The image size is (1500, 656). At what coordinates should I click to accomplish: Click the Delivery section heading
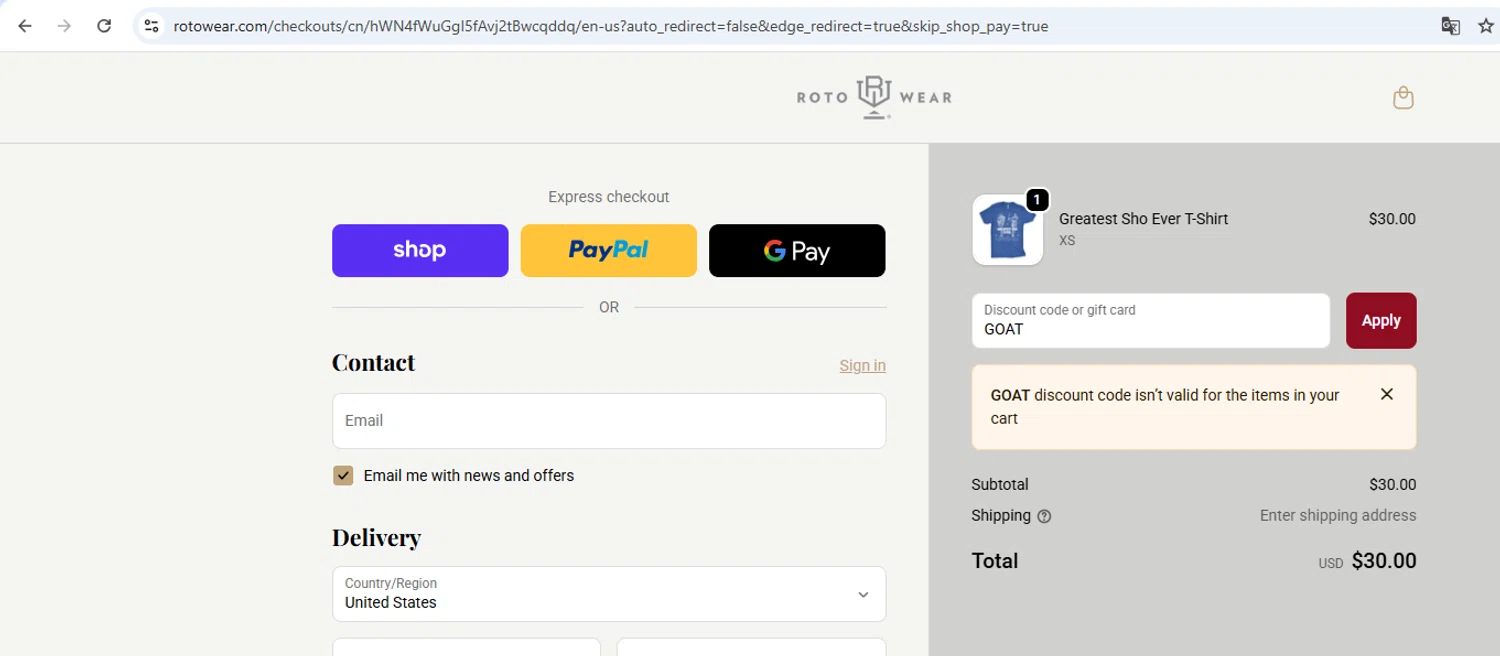[x=376, y=538]
